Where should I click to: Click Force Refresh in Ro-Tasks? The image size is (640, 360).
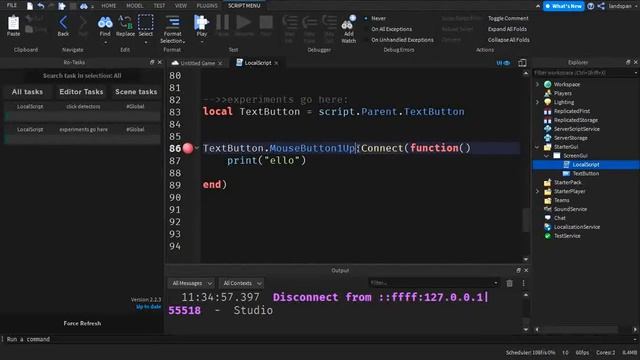(x=82, y=323)
